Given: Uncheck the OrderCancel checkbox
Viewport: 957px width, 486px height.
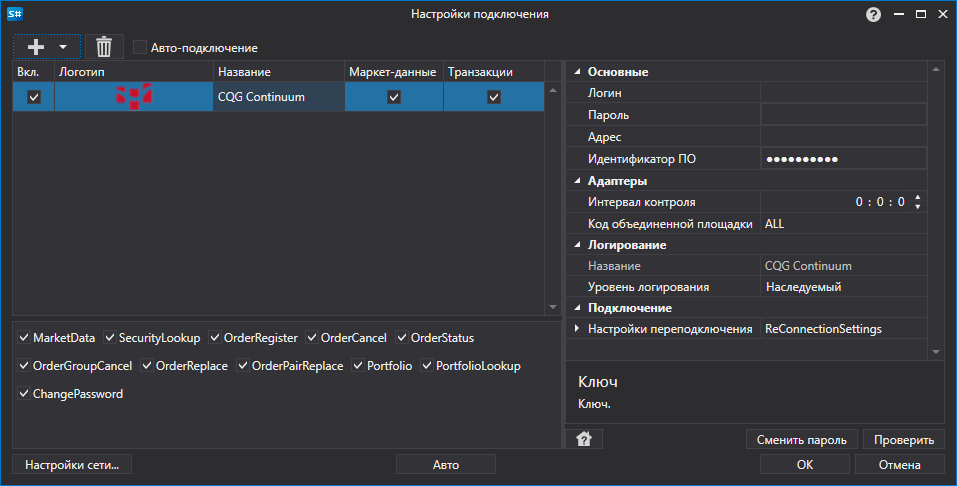Looking at the screenshot, I should pyautogui.click(x=312, y=338).
